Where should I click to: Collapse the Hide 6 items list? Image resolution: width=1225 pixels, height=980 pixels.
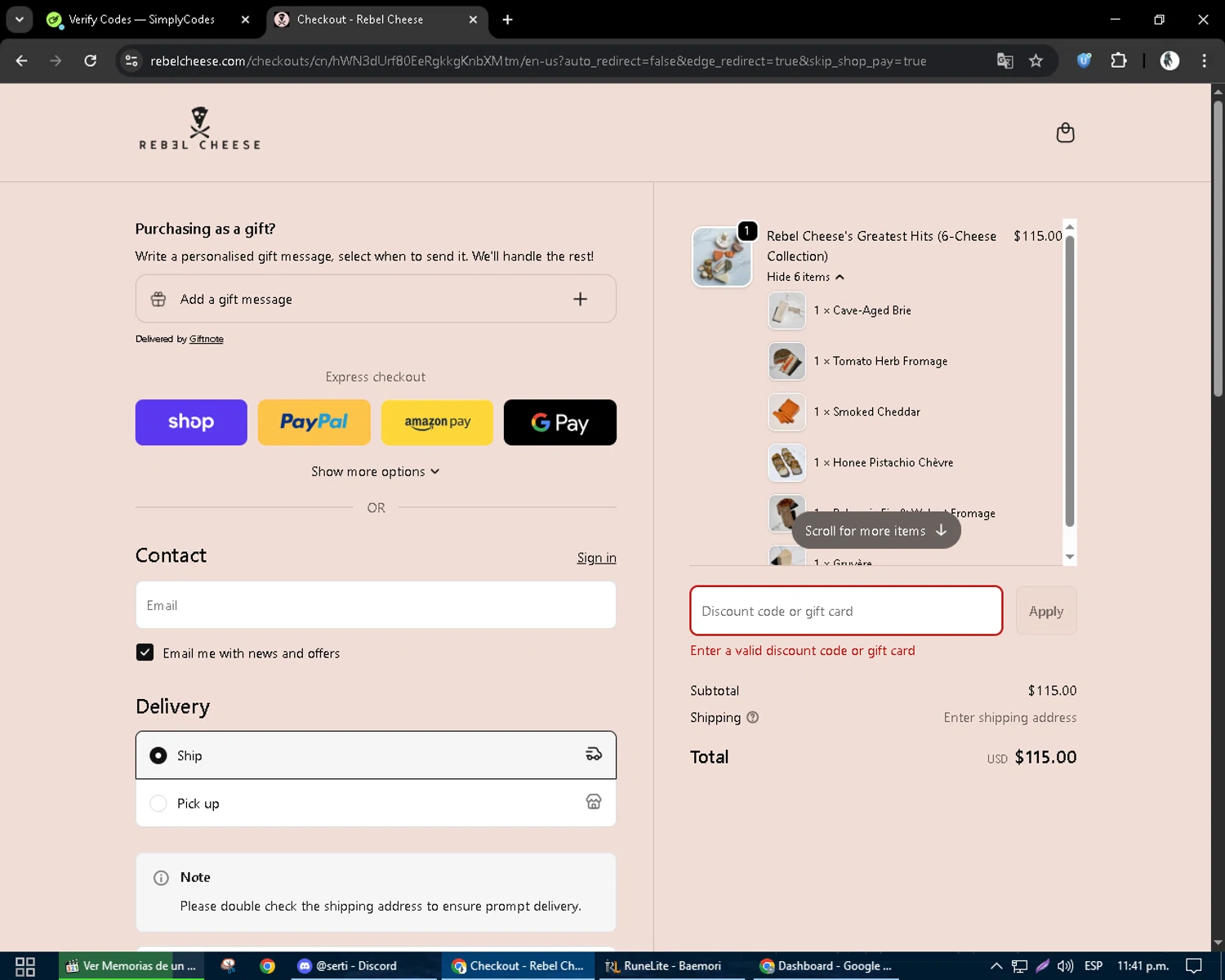coord(805,277)
